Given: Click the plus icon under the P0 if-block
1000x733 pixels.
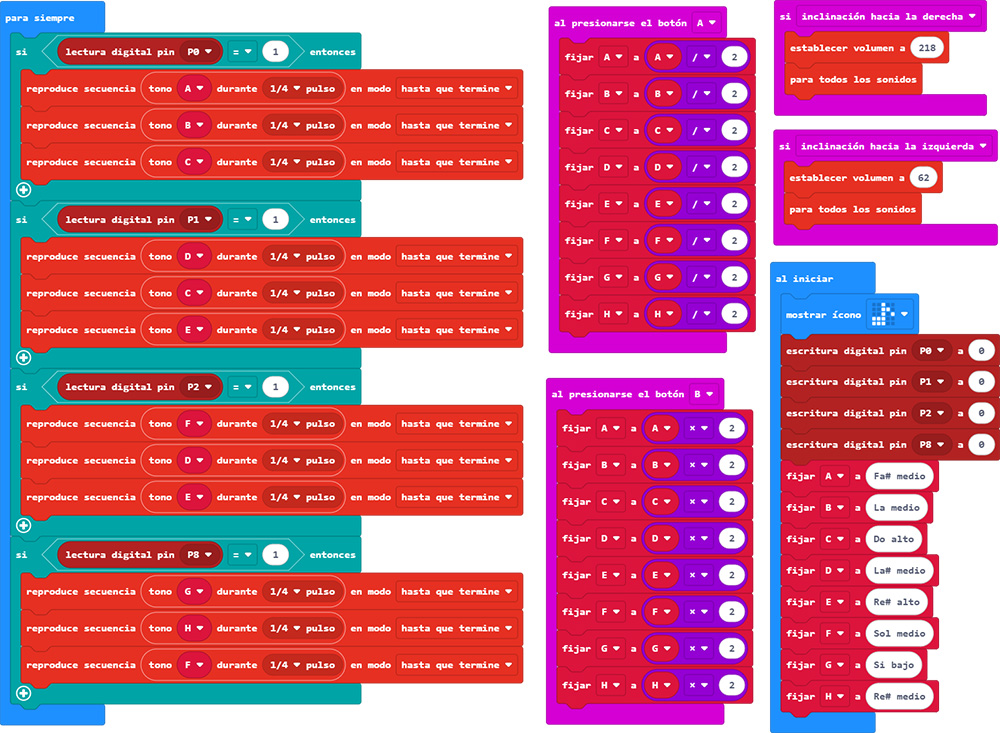Looking at the screenshot, I should [x=24, y=190].
